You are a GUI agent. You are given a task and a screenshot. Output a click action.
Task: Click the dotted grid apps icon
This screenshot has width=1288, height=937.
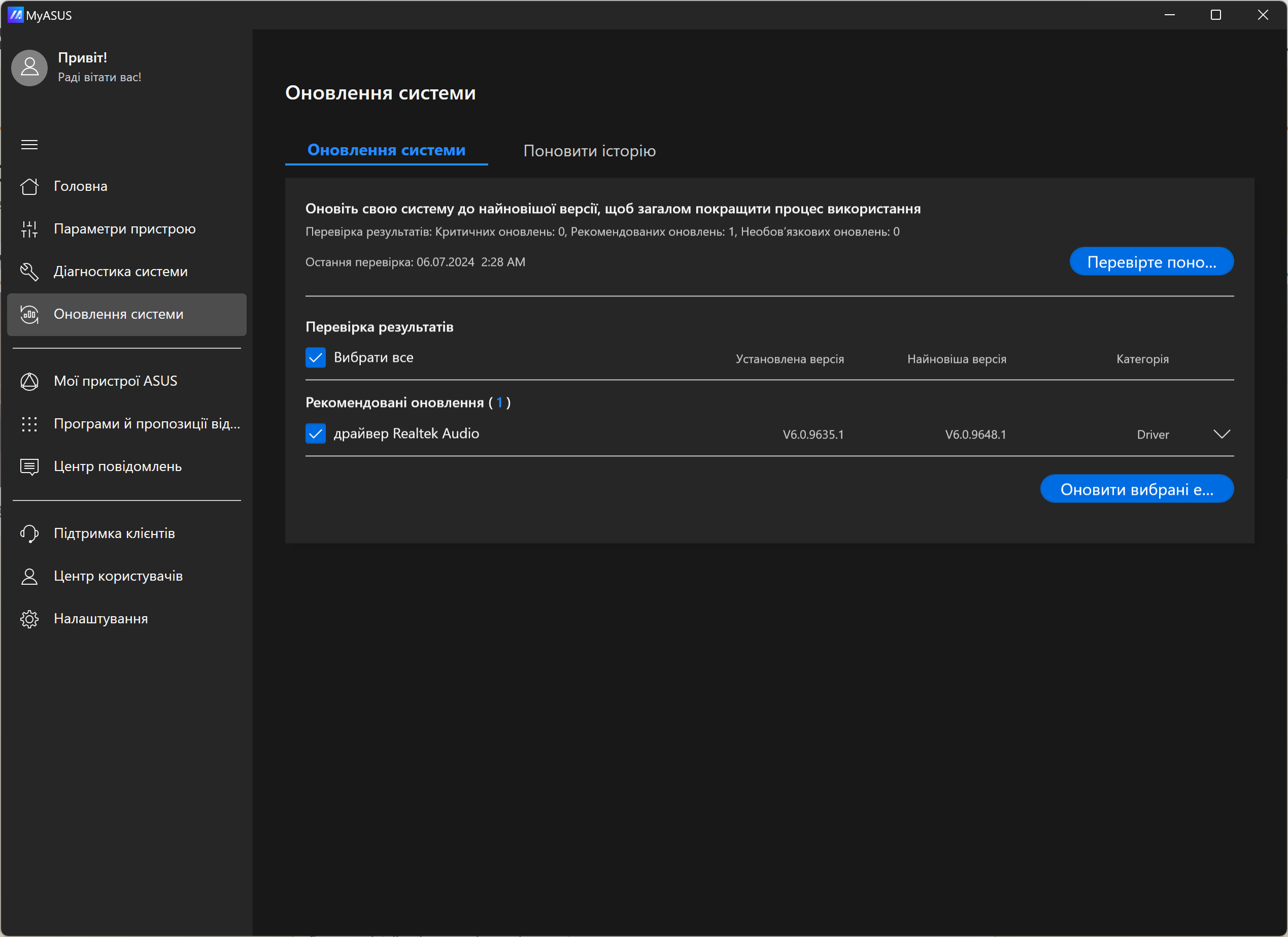[29, 424]
